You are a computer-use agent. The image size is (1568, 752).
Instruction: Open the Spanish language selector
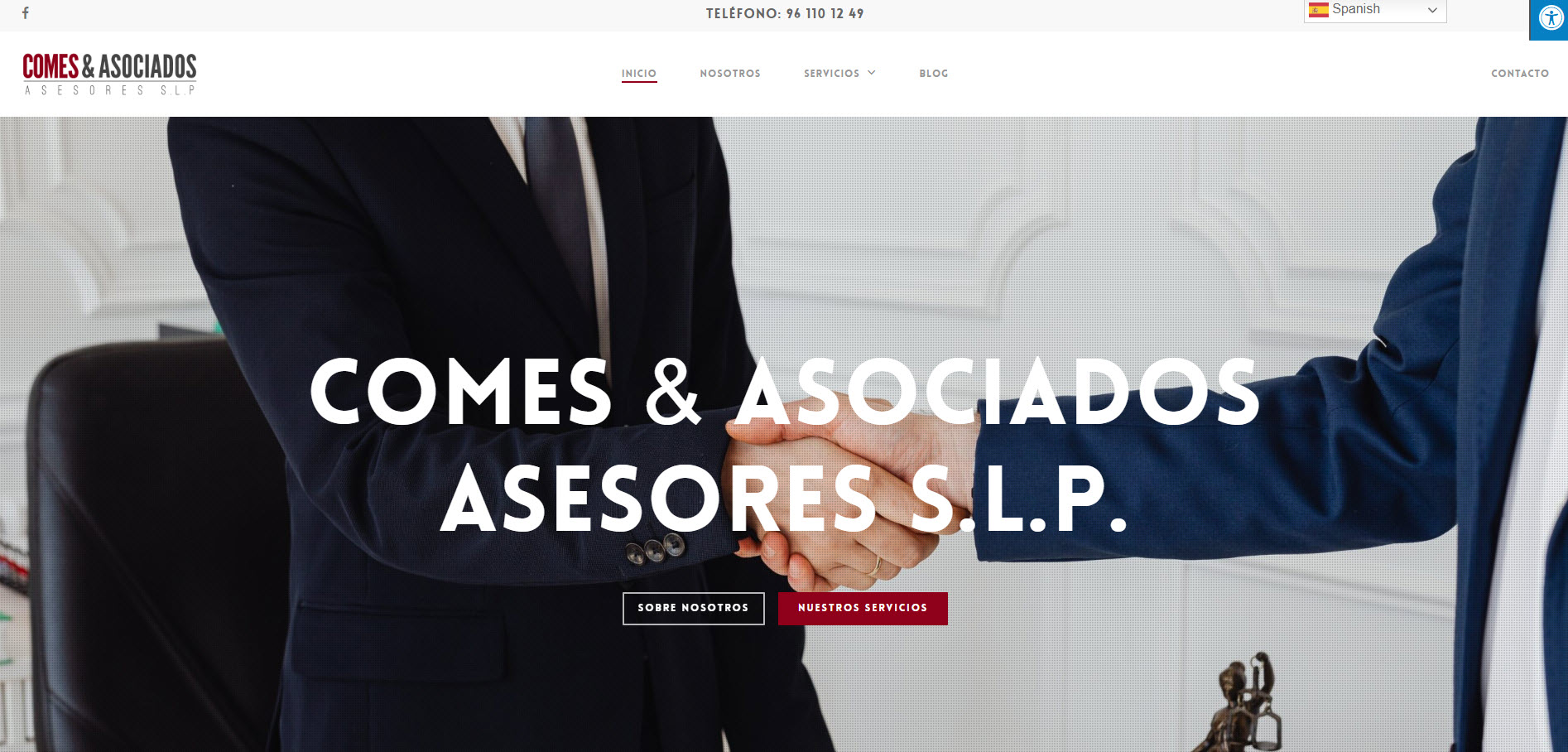pyautogui.click(x=1375, y=10)
